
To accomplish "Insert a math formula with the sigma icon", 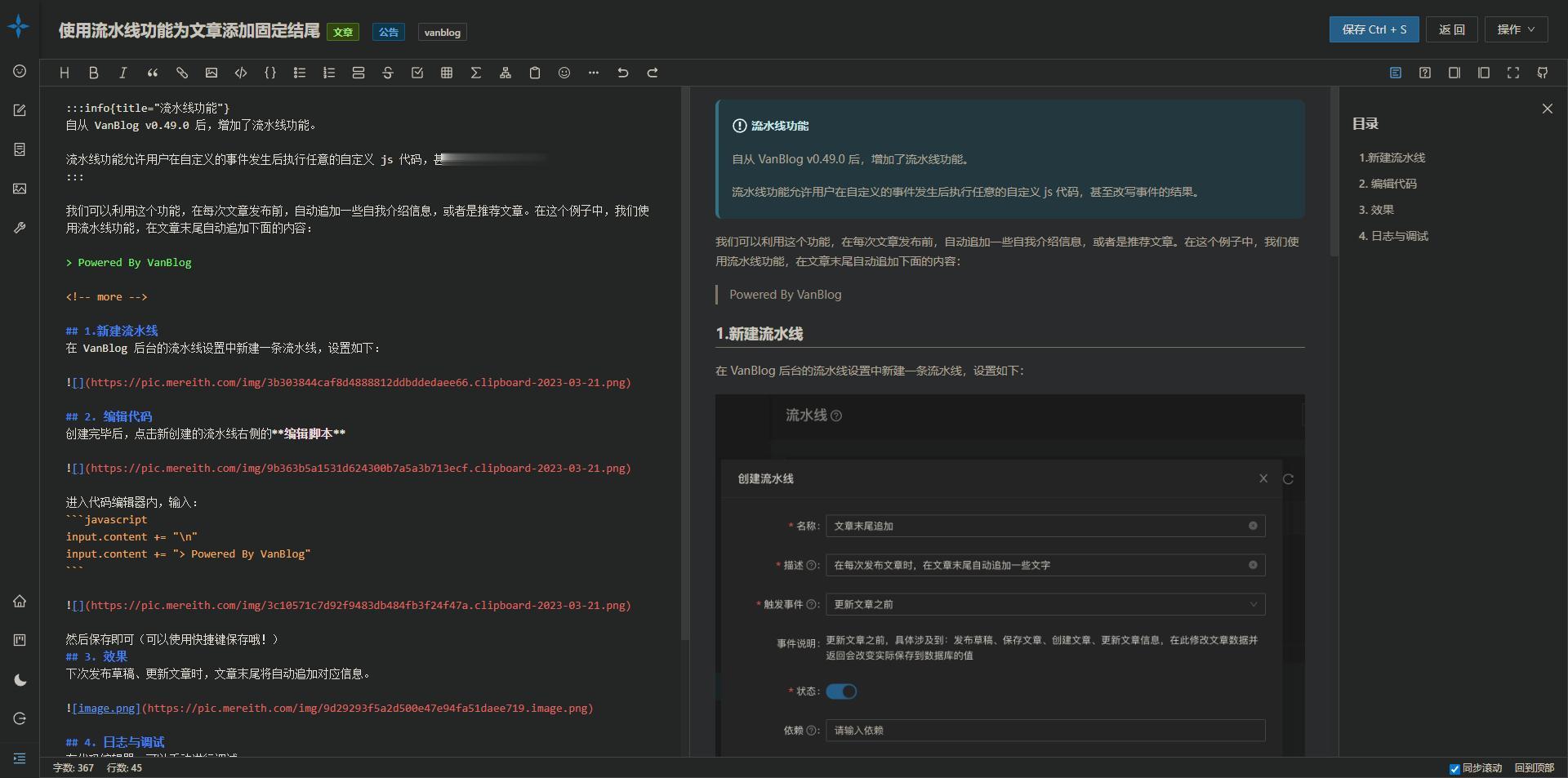I will pos(476,73).
